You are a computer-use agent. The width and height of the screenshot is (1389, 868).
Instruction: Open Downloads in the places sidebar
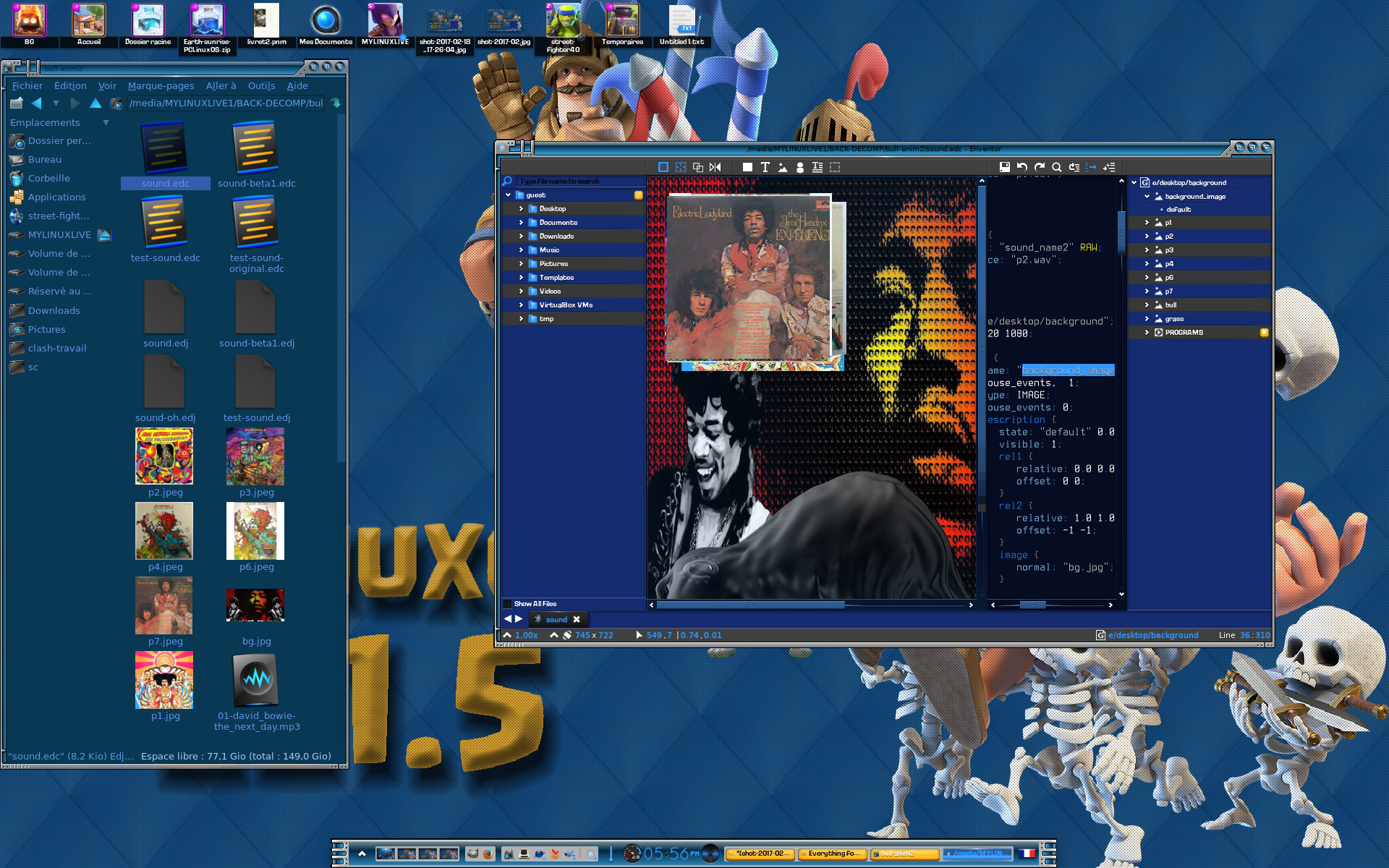click(54, 310)
